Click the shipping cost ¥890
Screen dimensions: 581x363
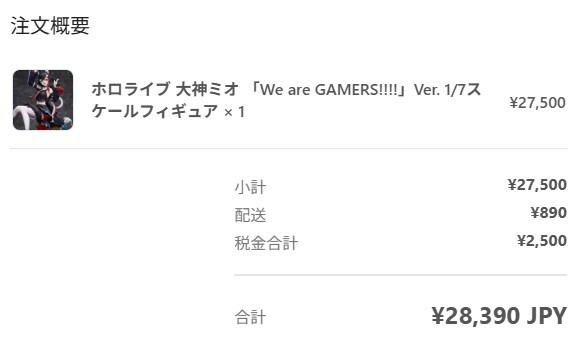tap(549, 213)
